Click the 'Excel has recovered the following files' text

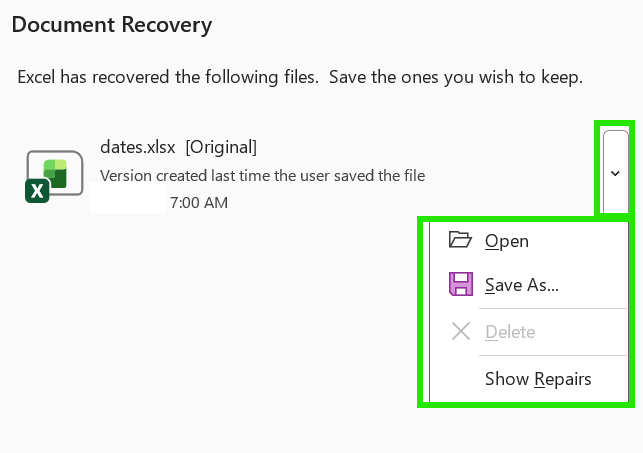click(x=168, y=77)
